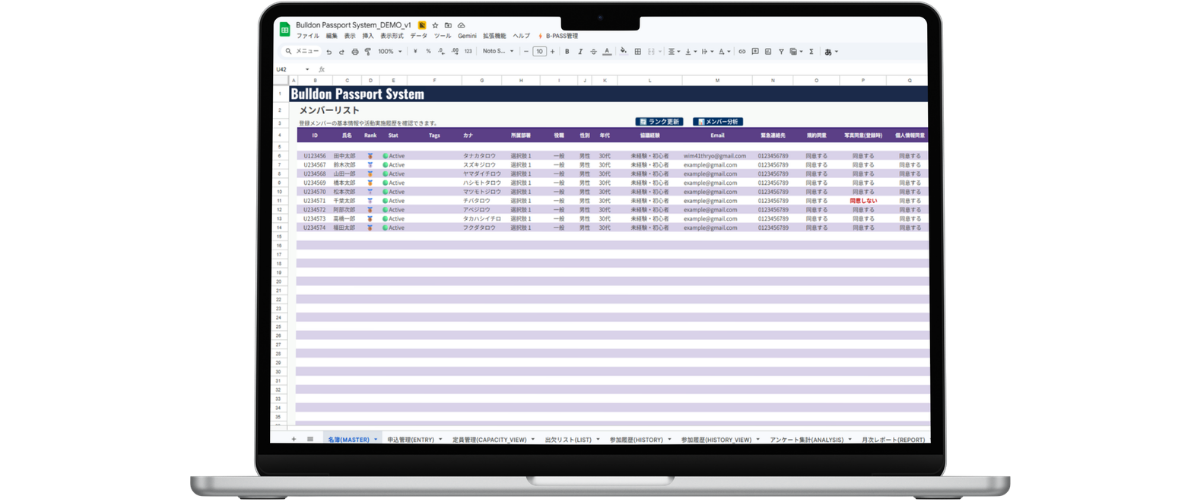
Task: Click the メンバー分析 button
Action: click(x=718, y=121)
